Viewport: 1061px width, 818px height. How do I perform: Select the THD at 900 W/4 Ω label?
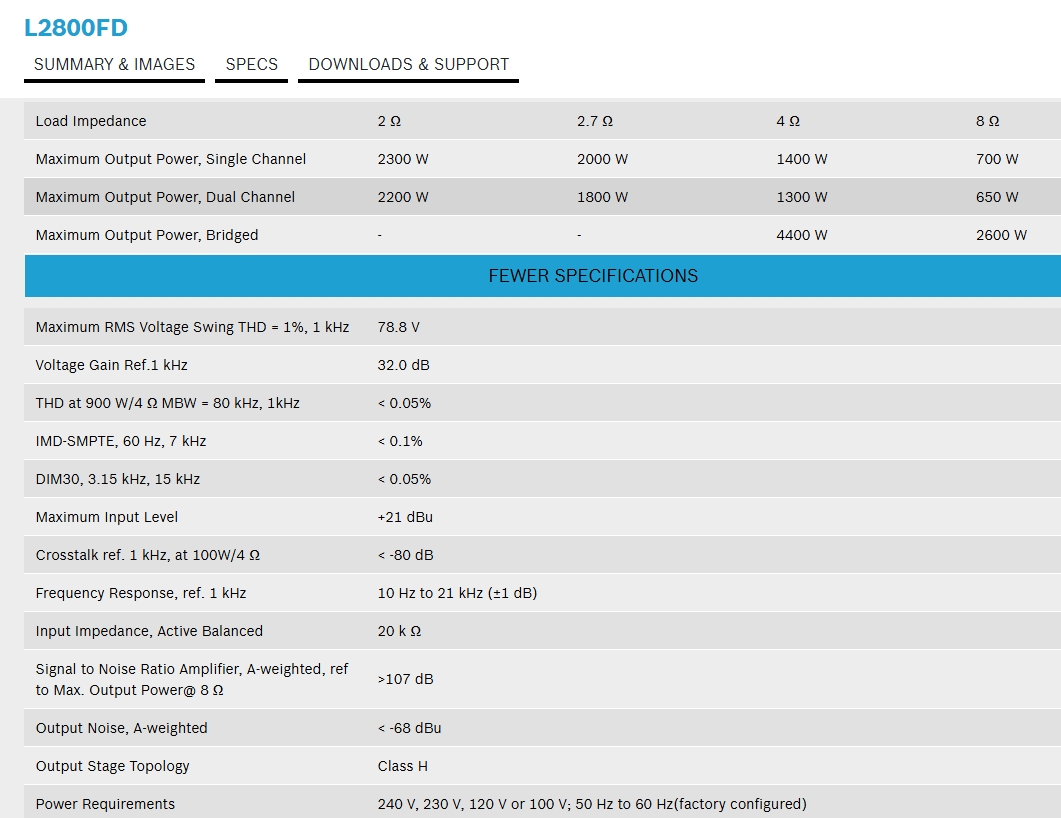[168, 403]
